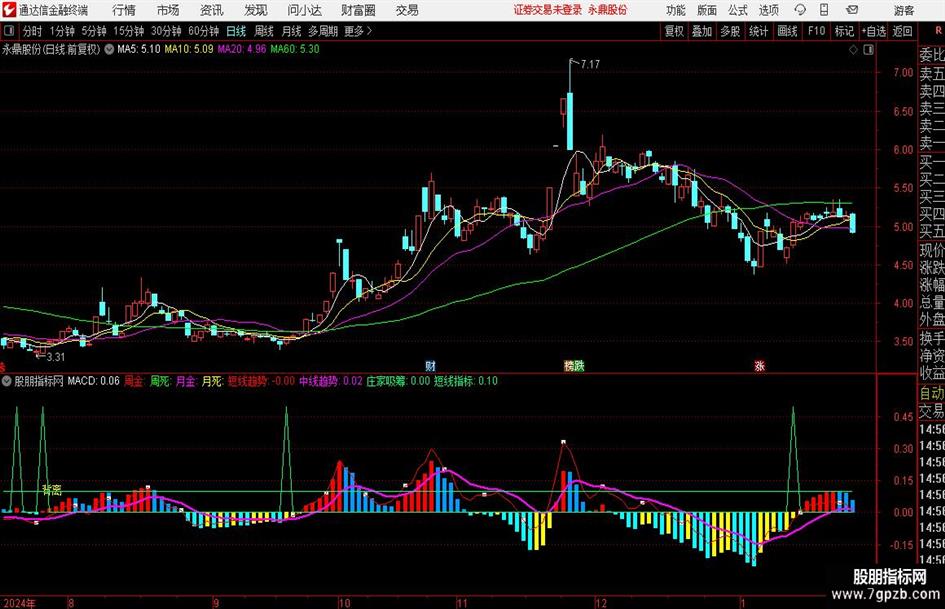Click the red 涨 marker on chart

(x=759, y=365)
